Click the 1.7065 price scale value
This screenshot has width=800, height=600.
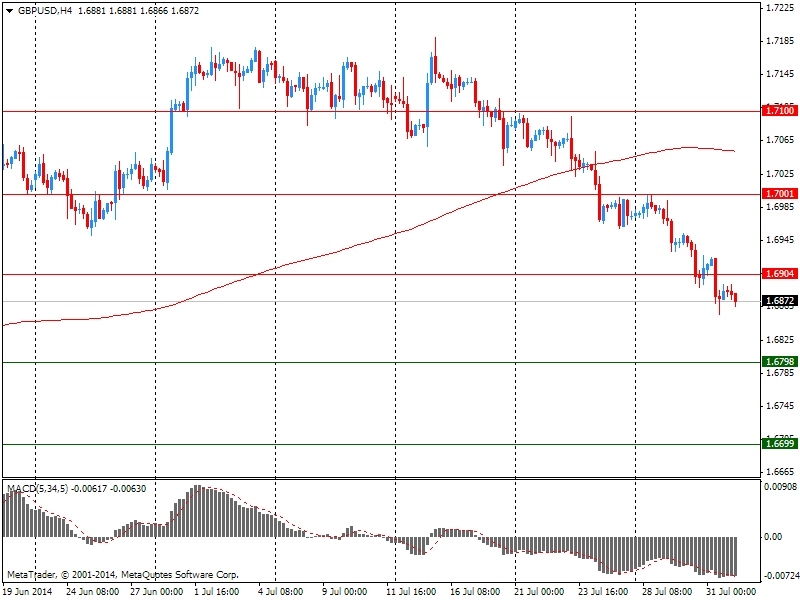click(781, 140)
